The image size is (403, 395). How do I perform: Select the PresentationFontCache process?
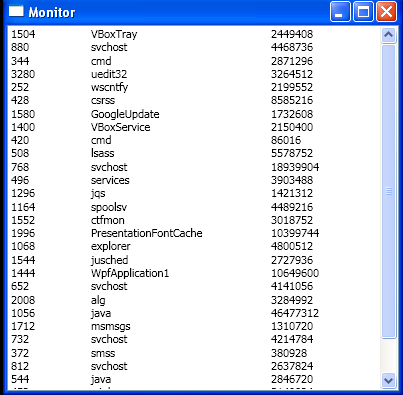[x=195, y=233]
